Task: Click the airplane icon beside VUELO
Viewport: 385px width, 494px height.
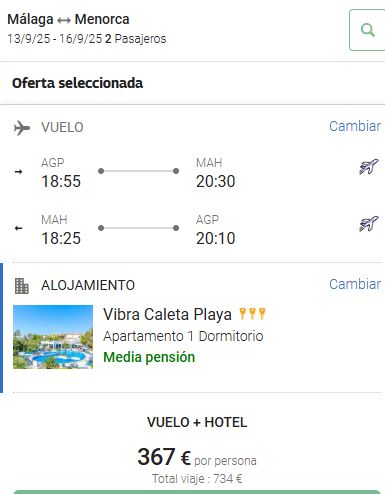Action: tap(22, 128)
